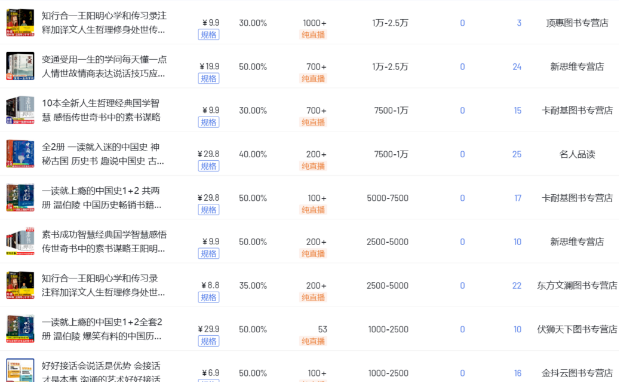
Task: Select price ¥19.9 cell
Action: click(x=209, y=67)
